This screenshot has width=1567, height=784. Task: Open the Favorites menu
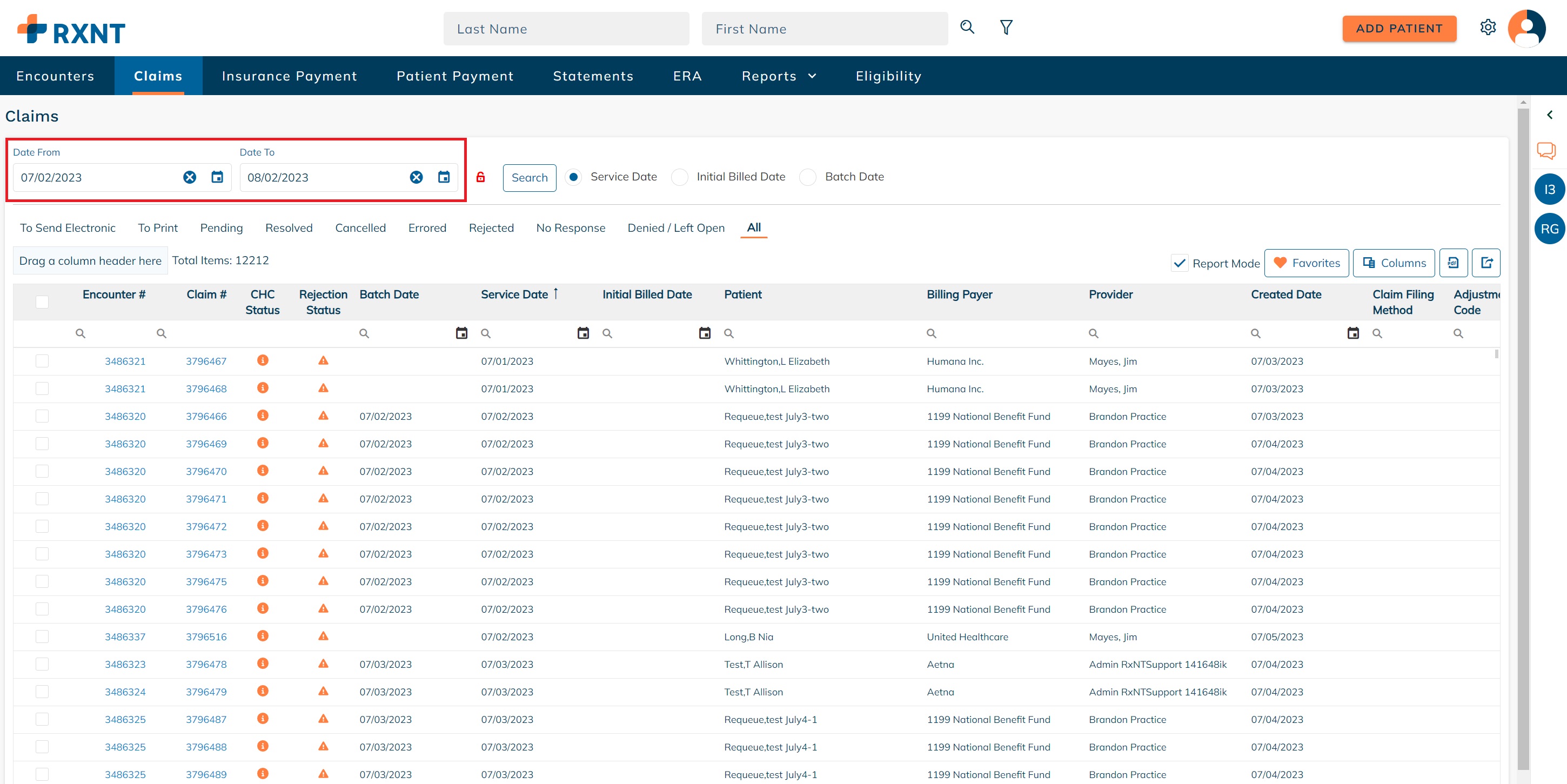(x=1306, y=263)
